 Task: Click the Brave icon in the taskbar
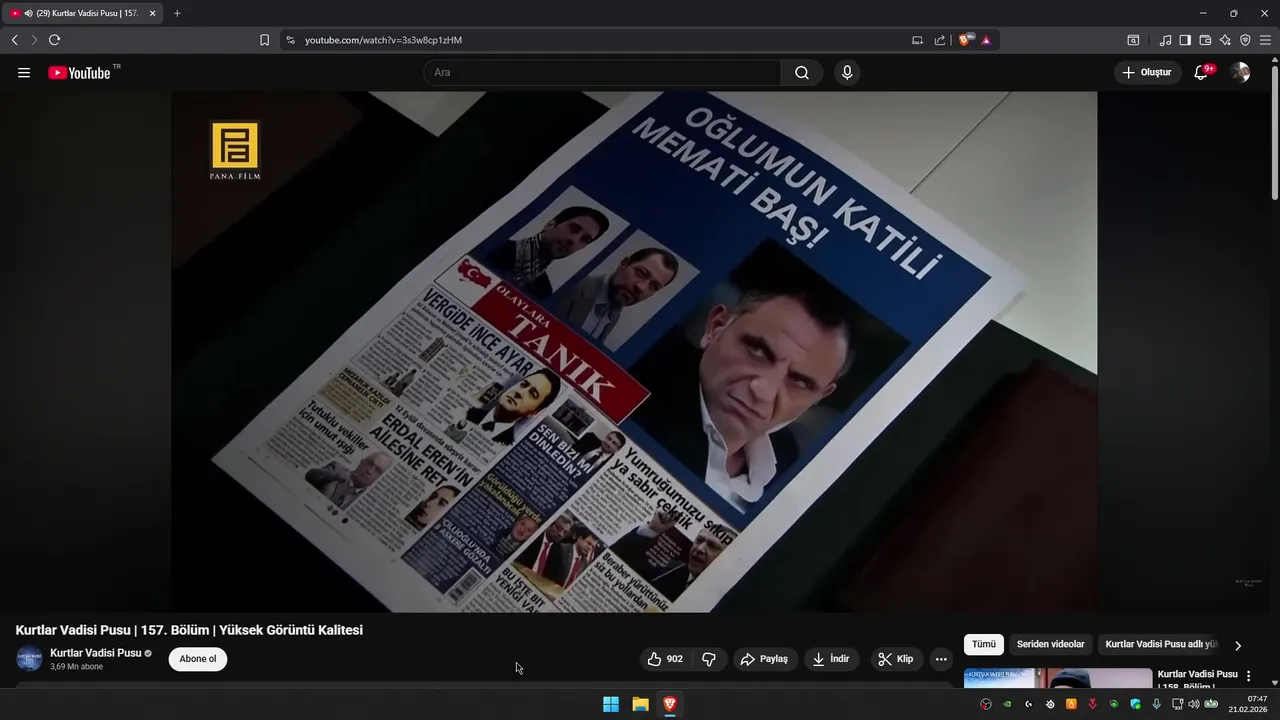pyautogui.click(x=670, y=704)
